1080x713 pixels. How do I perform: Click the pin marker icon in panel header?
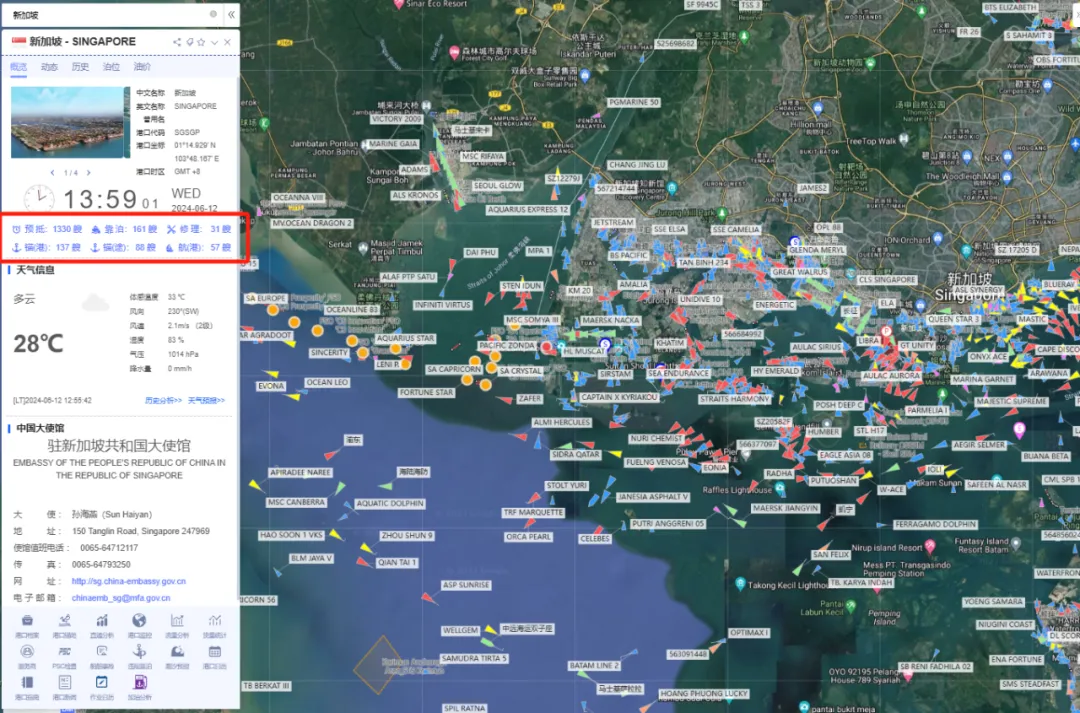coord(189,42)
